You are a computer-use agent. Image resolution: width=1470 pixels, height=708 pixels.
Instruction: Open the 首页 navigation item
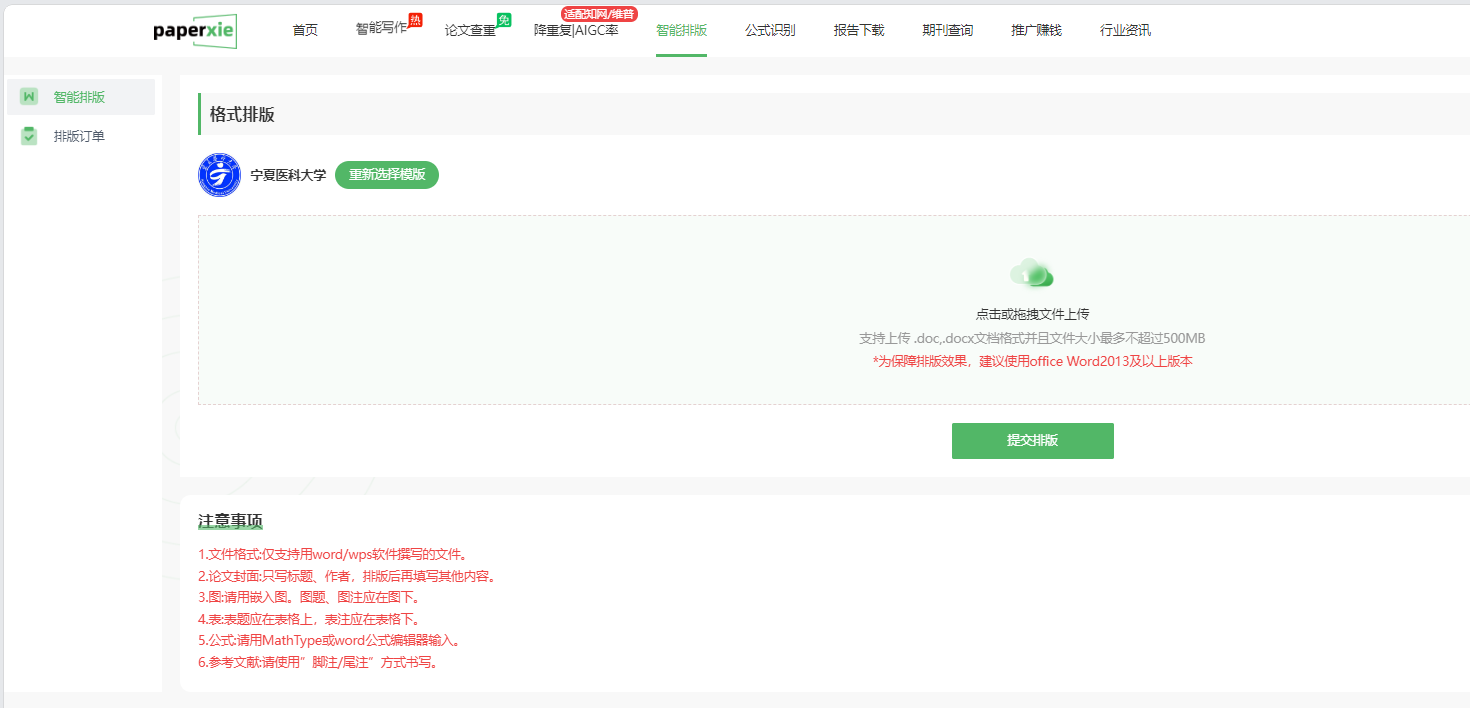tap(305, 30)
